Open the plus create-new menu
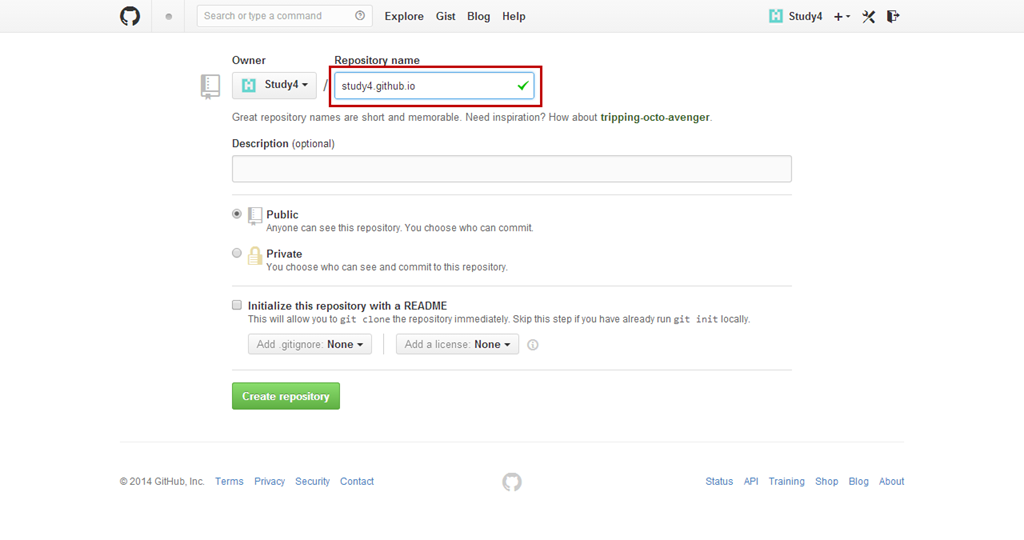The image size is (1024, 540). pyautogui.click(x=842, y=16)
